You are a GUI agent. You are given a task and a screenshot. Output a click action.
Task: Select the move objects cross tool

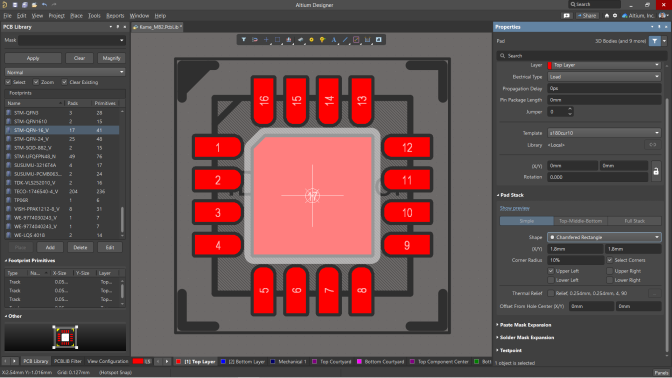(x=266, y=40)
